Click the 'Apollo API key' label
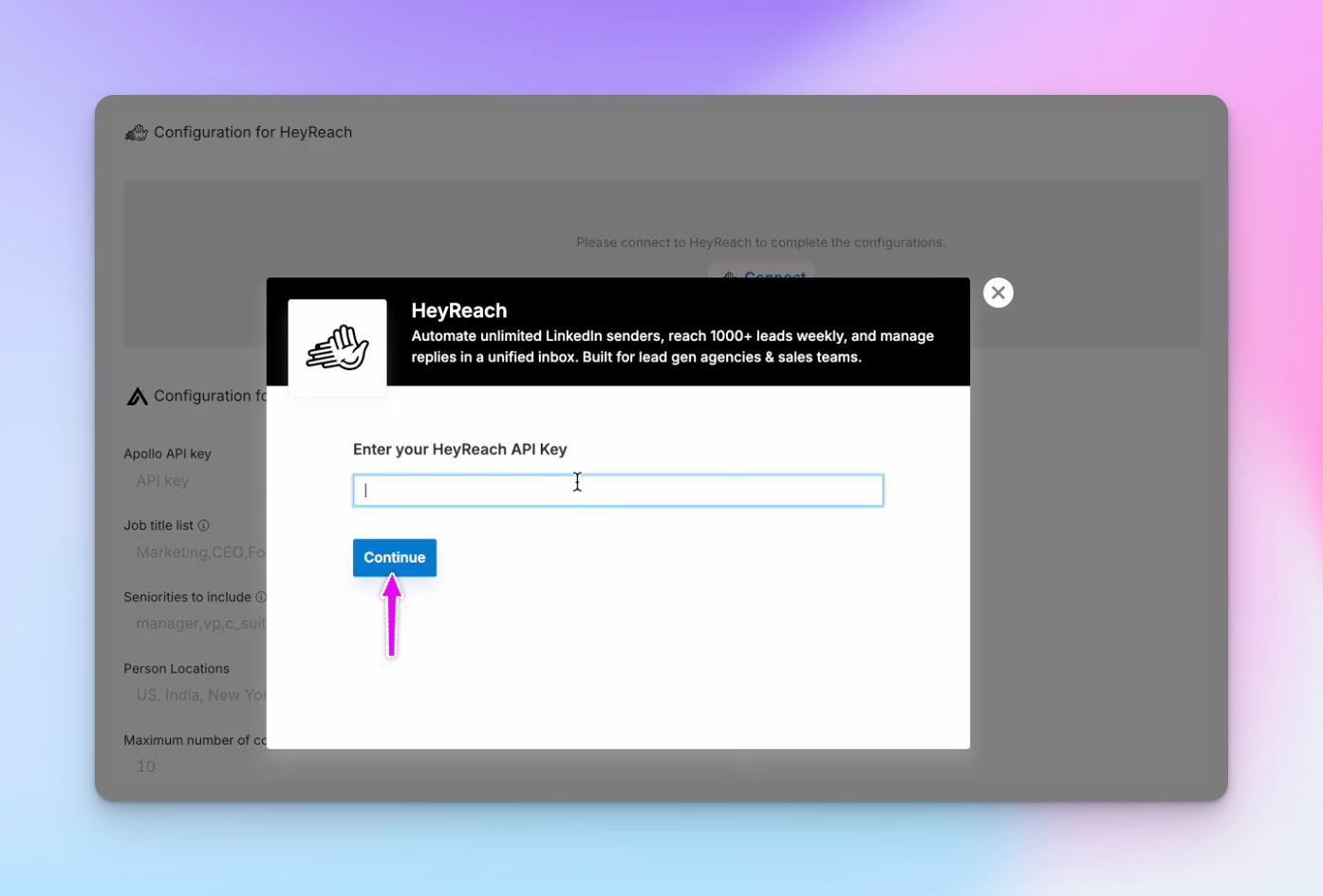Screen dimensions: 1323x896 pos(167,454)
